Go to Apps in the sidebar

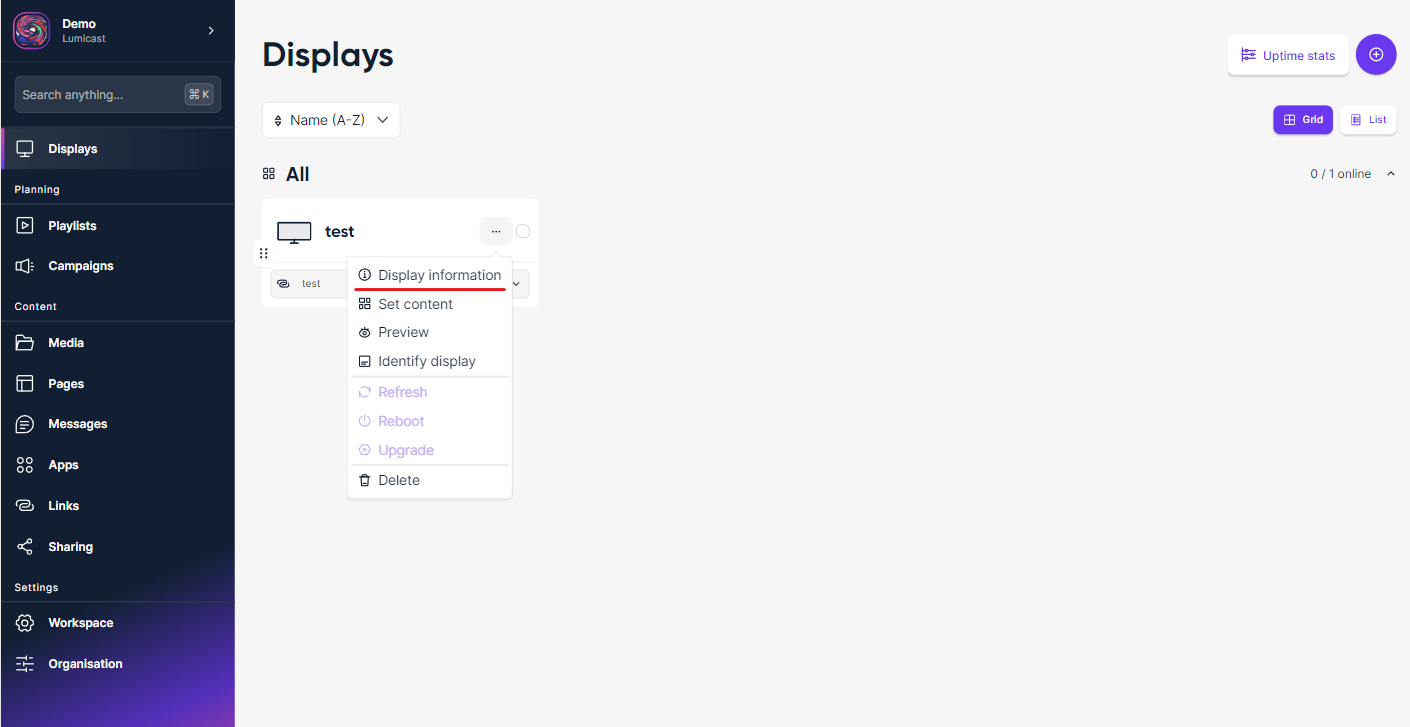(x=63, y=465)
